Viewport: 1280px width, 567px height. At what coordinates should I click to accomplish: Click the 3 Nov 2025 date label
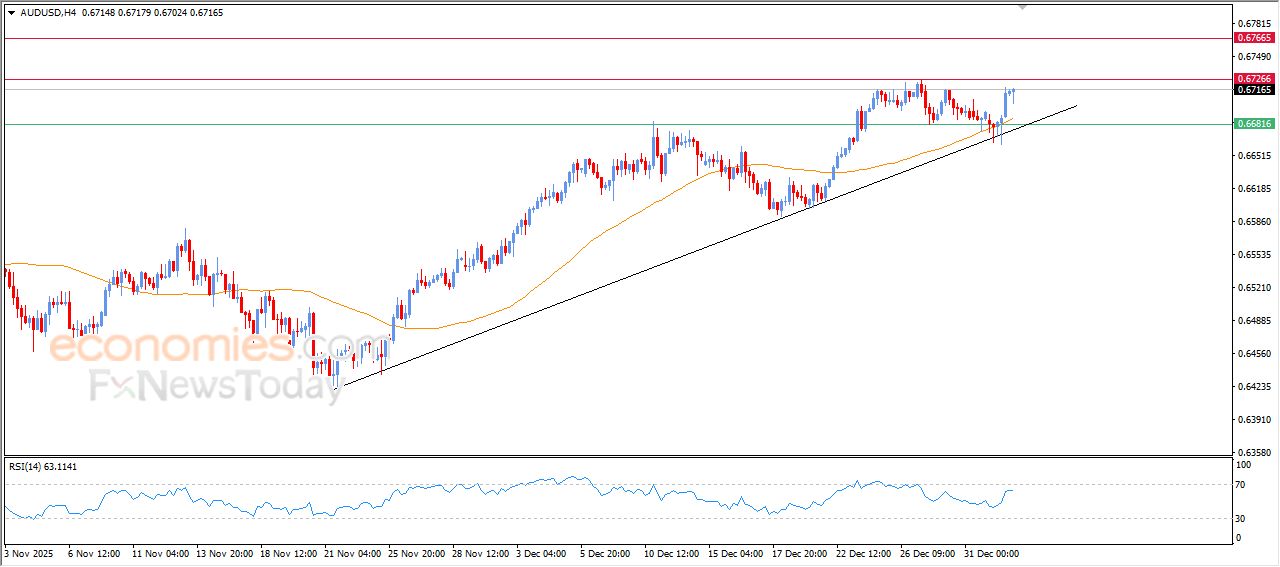click(28, 553)
